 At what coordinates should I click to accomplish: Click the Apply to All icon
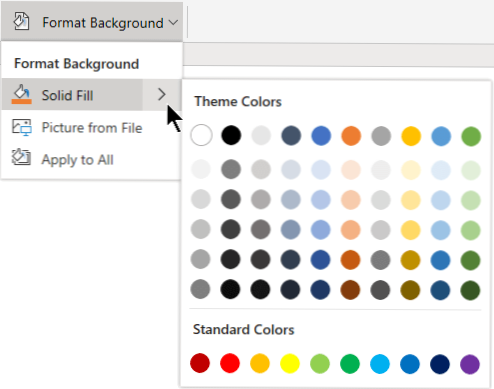(x=22, y=157)
